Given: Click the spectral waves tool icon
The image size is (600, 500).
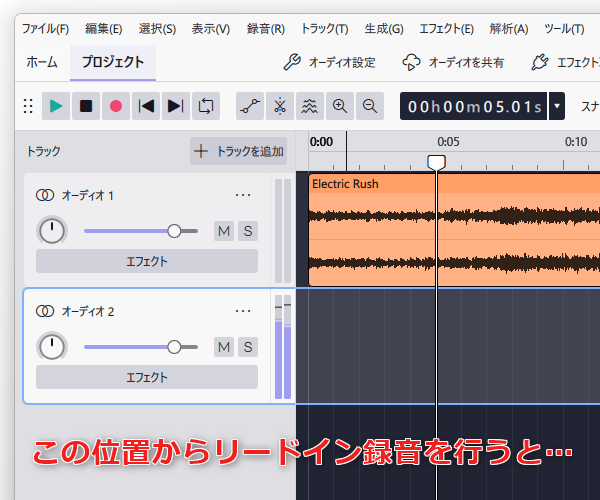Looking at the screenshot, I should (x=310, y=106).
